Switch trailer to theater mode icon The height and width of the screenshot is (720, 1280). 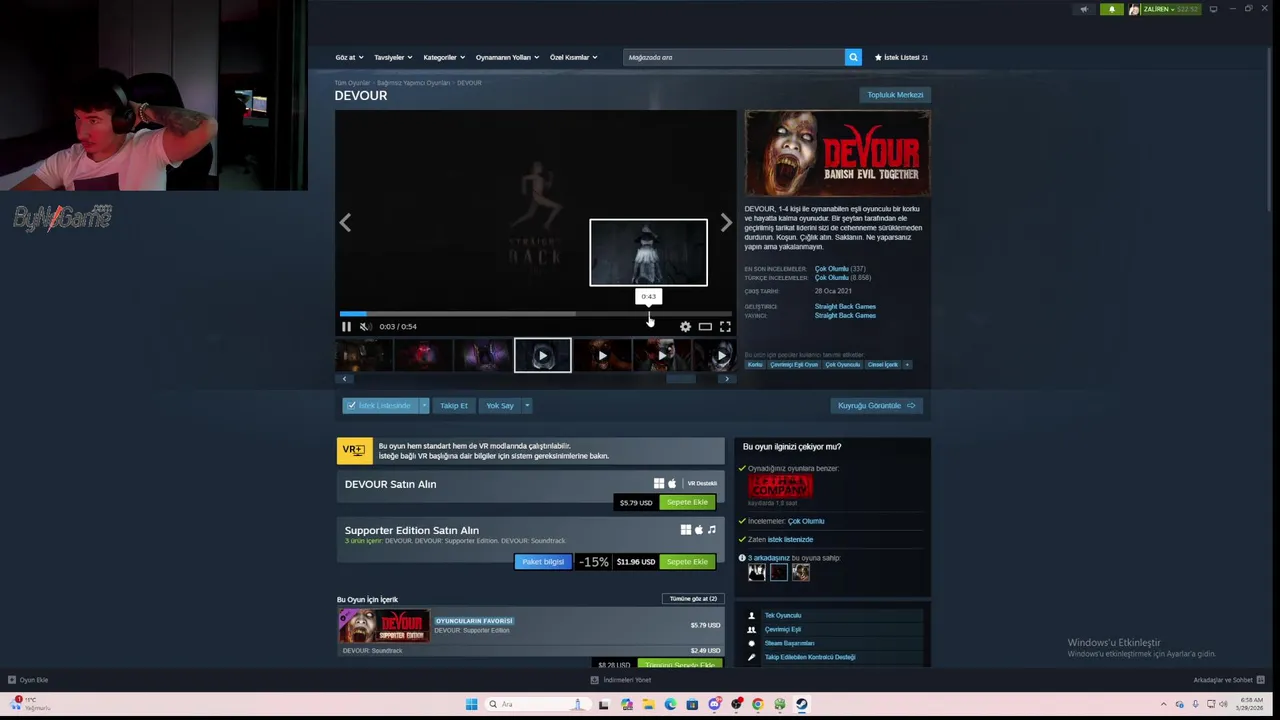705,326
